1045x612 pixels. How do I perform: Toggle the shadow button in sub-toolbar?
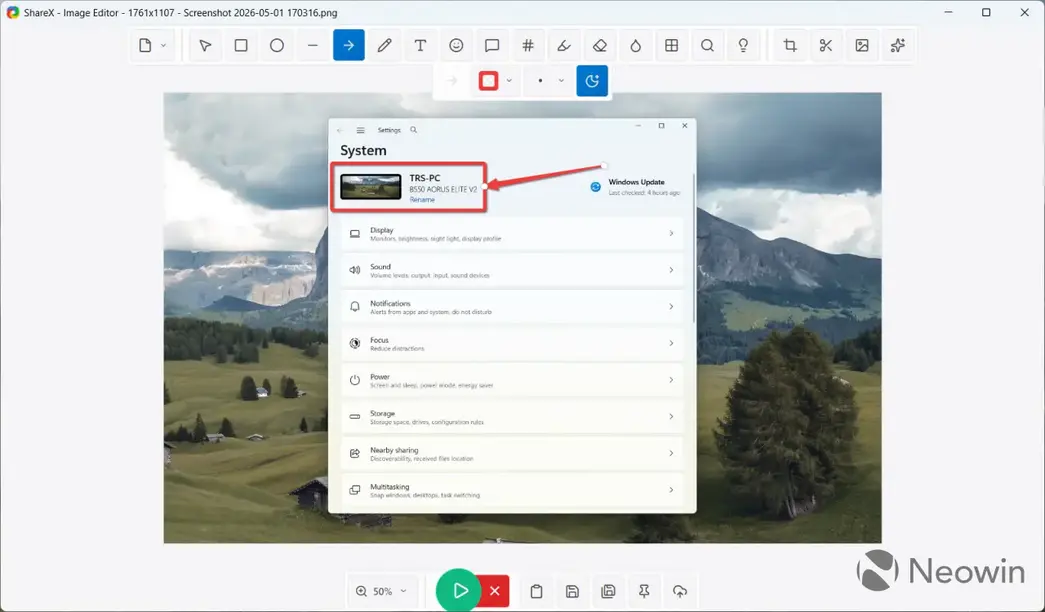[x=592, y=81]
